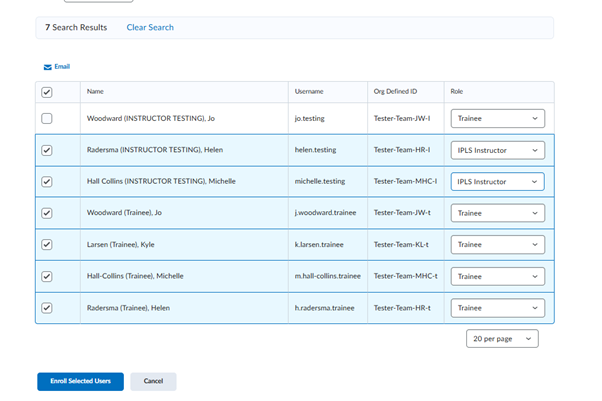
Task: Click Enroll Selected Users button
Action: [x=81, y=381]
